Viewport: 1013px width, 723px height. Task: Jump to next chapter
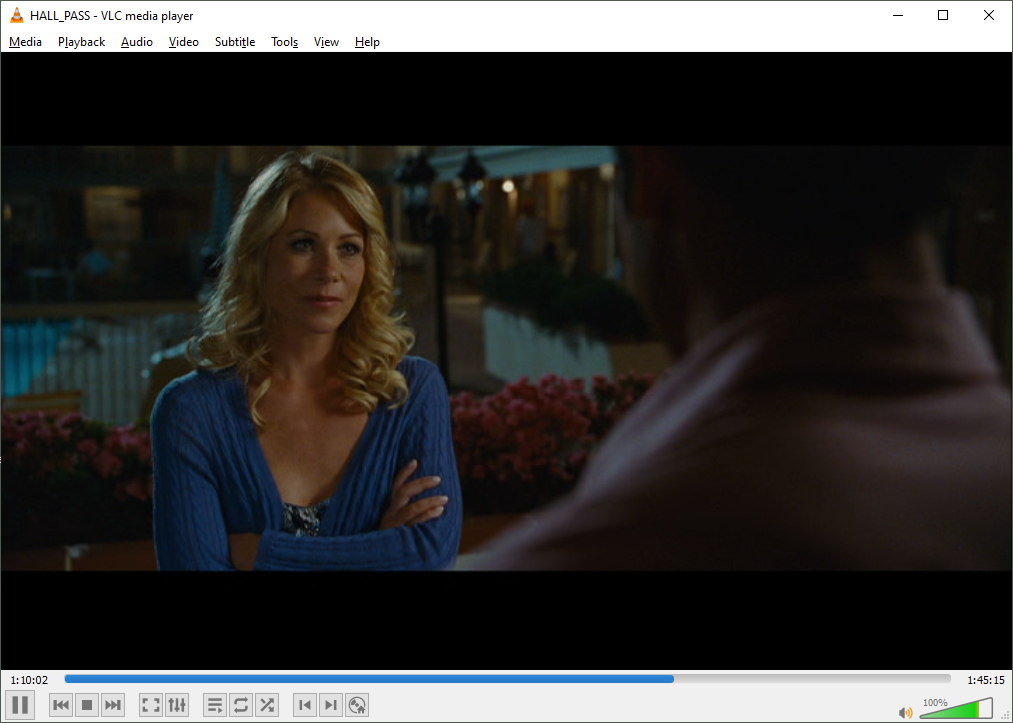tap(331, 705)
